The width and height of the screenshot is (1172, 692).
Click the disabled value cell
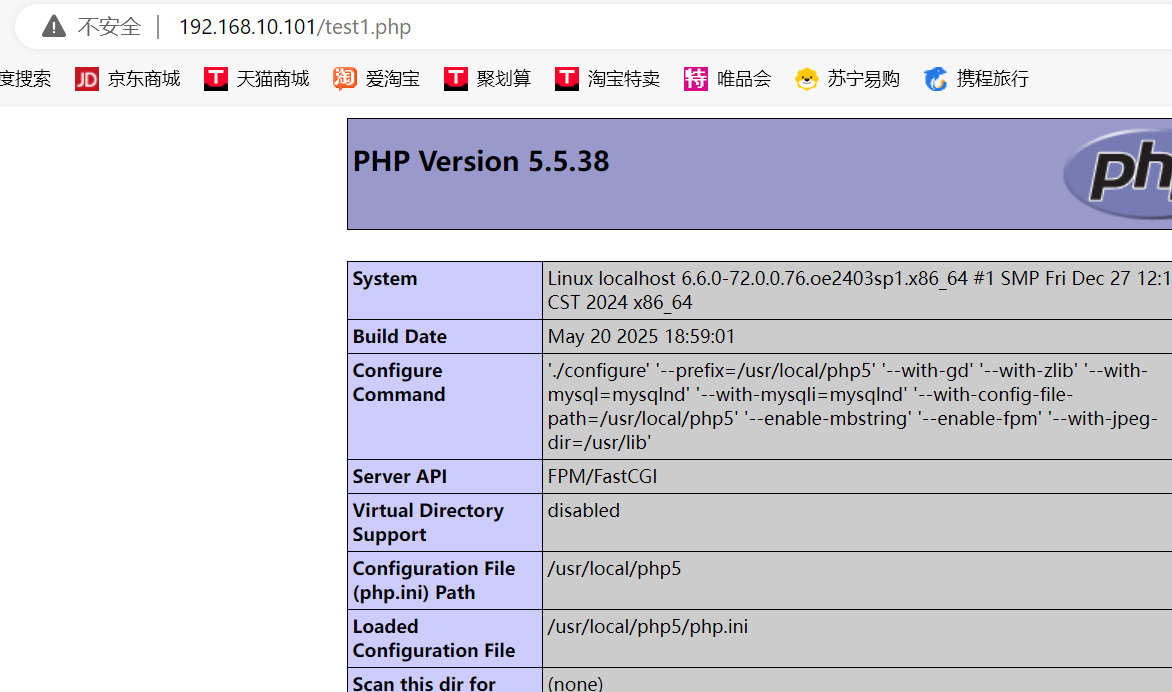point(857,522)
